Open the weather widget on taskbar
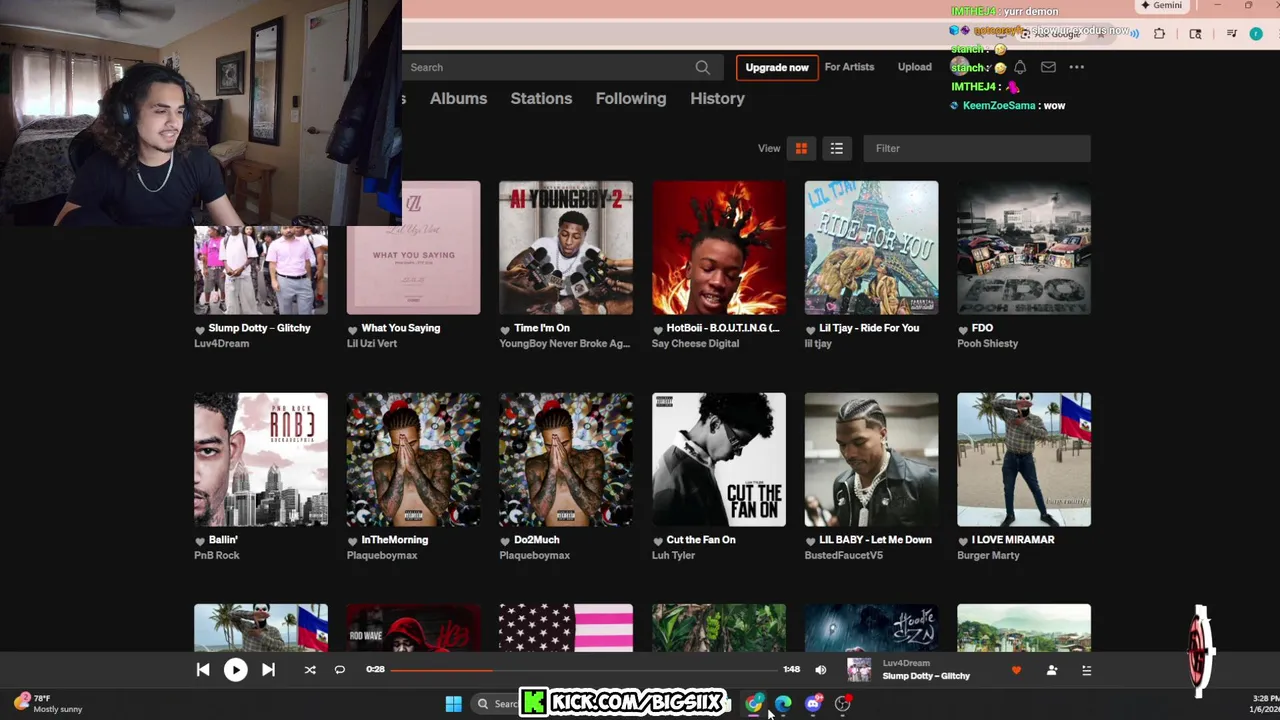This screenshot has width=1280, height=720. click(x=47, y=704)
